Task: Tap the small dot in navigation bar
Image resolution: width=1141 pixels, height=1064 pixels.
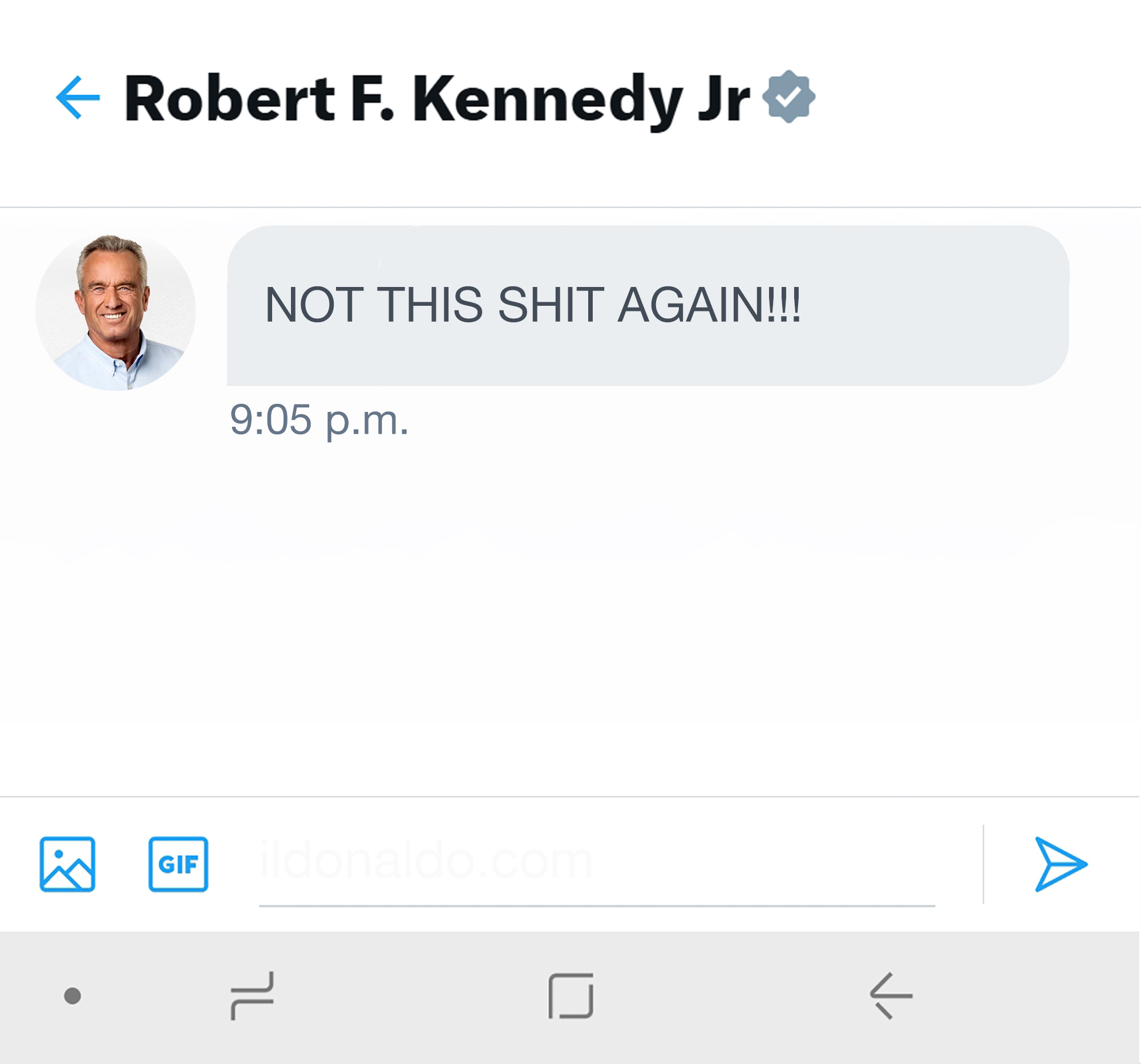Action: (x=72, y=996)
